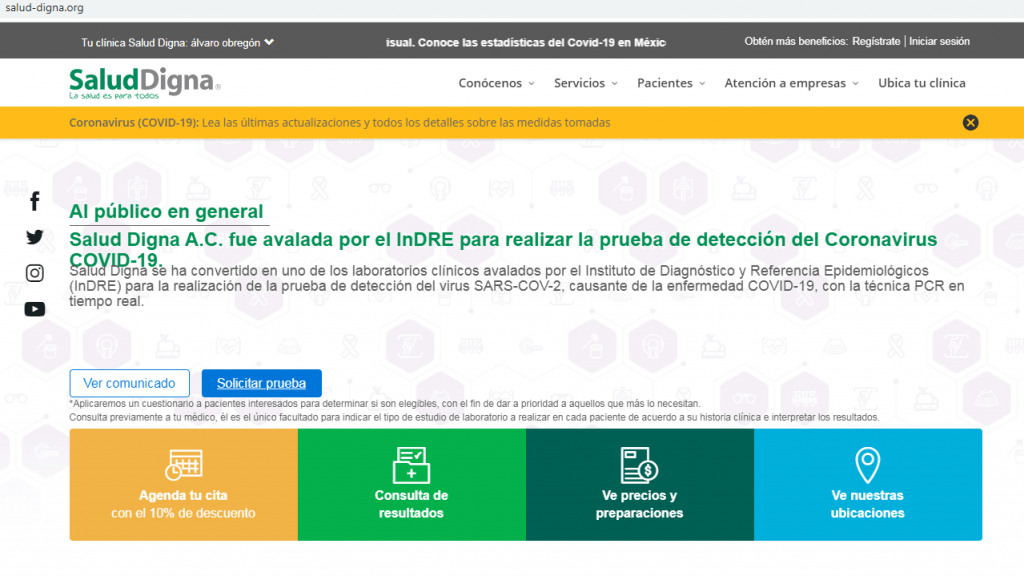Image resolution: width=1024 pixels, height=576 pixels.
Task: Open Ve precios y preparaciones label
Action: (639, 504)
